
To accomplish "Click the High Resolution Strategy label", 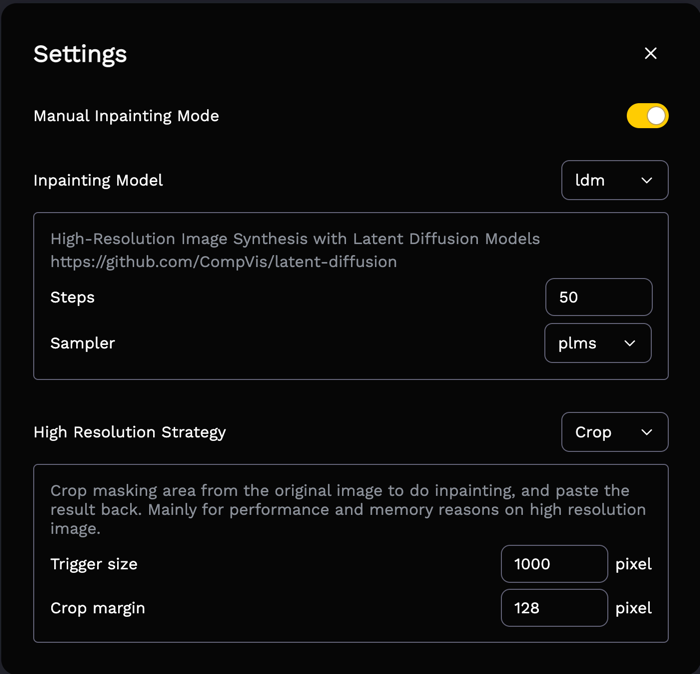I will tap(130, 432).
